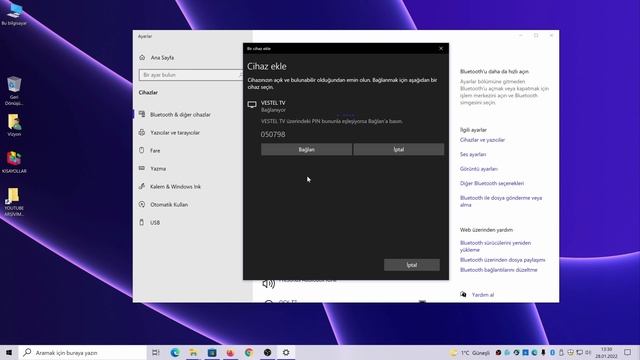640x360 pixels.
Task: Open USB settings section
Action: (x=155, y=222)
